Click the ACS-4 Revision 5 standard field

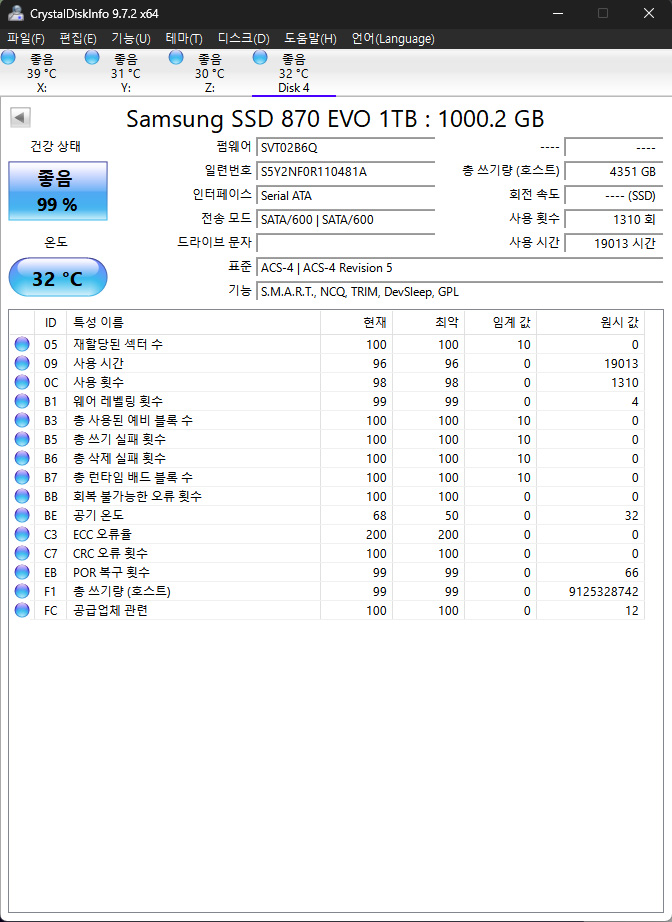[460, 268]
